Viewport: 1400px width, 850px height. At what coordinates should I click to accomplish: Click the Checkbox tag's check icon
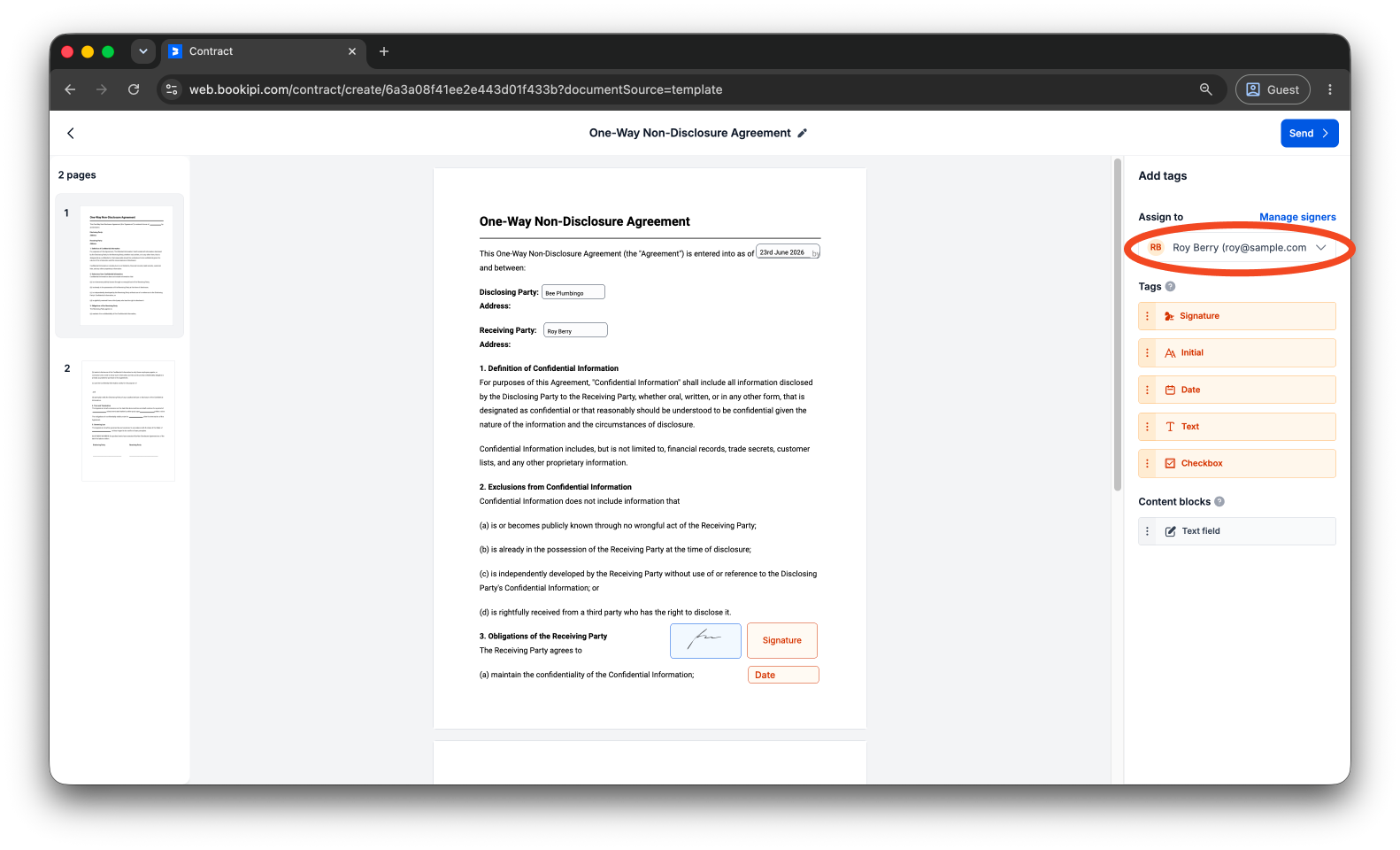coord(1170,463)
